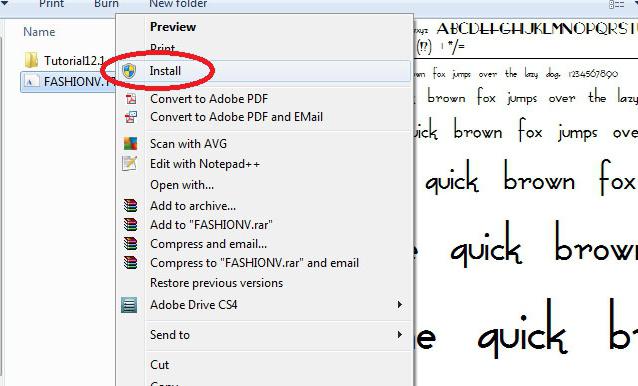The image size is (638, 386).
Task: Click the Notepad++ edit icon
Action: (130, 164)
